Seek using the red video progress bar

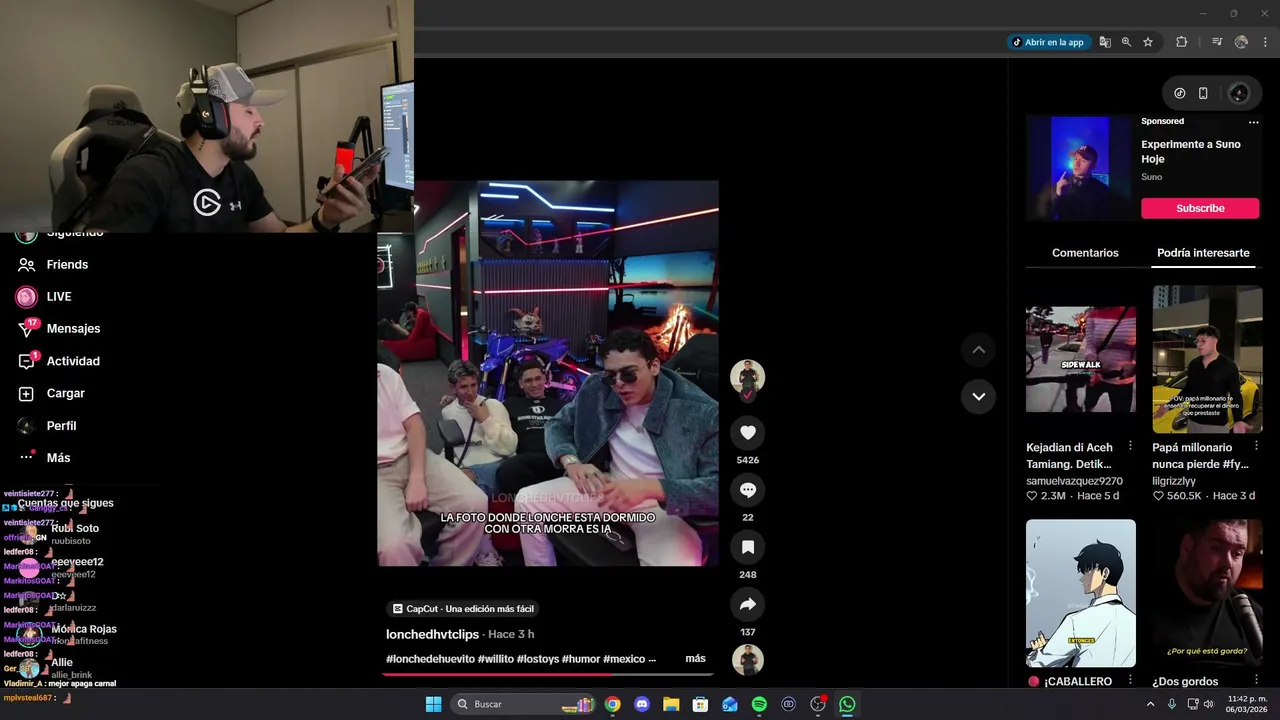[548, 674]
